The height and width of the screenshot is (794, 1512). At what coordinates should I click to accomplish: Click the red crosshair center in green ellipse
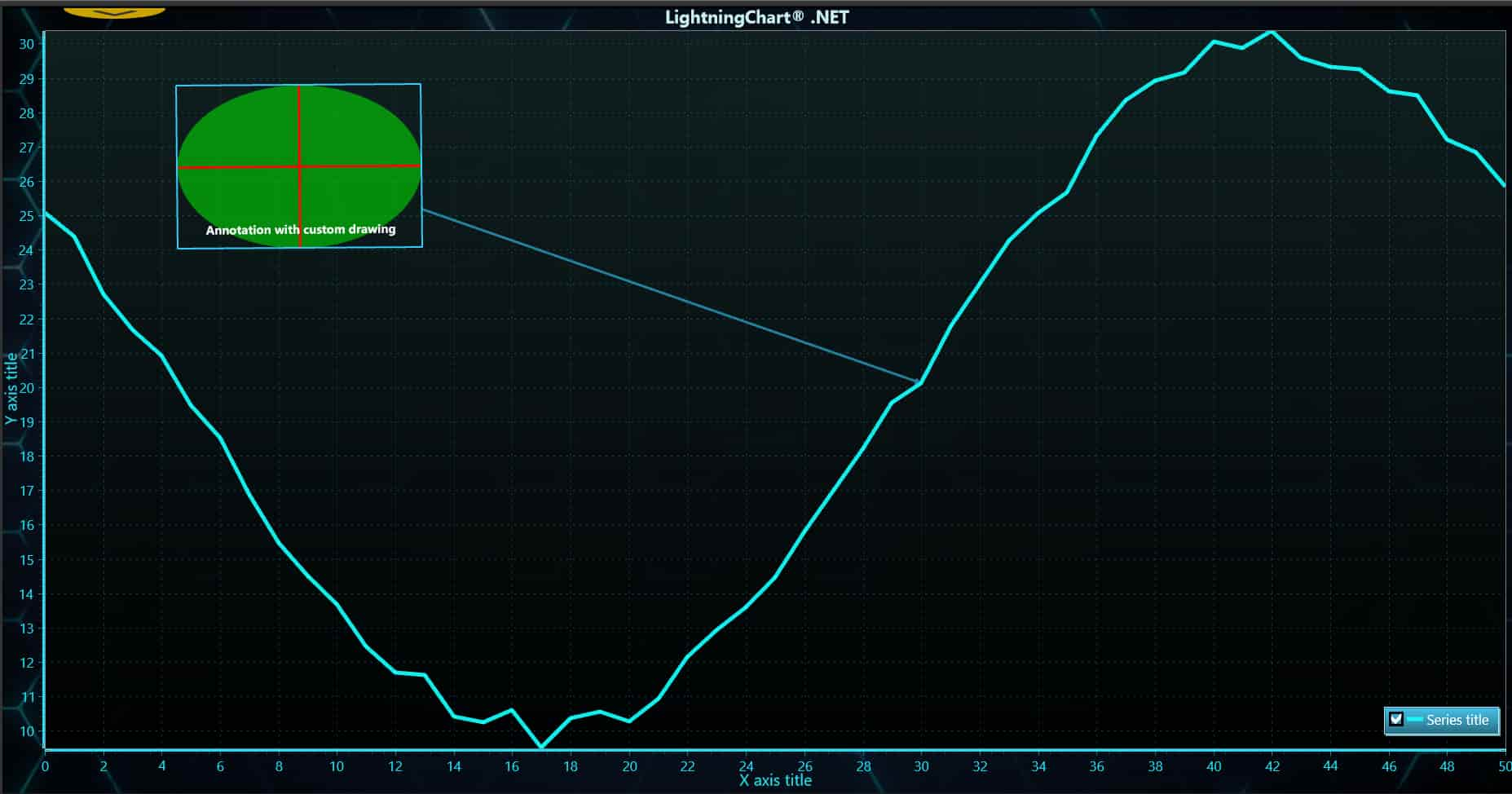[300, 166]
